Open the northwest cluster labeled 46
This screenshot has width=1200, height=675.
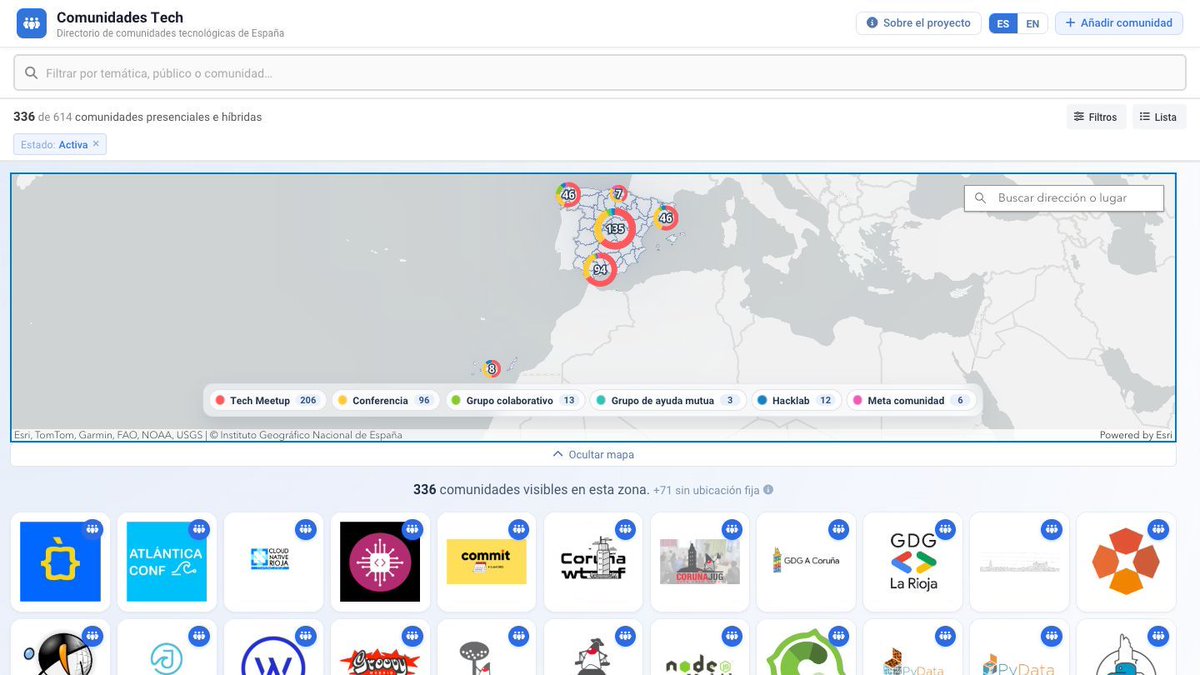[568, 195]
